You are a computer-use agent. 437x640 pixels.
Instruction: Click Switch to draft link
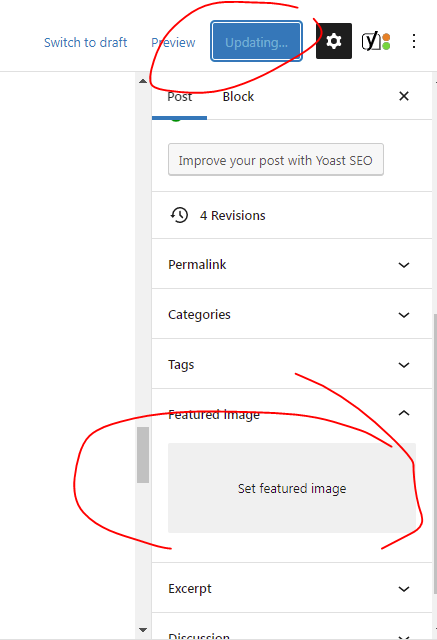tap(85, 42)
